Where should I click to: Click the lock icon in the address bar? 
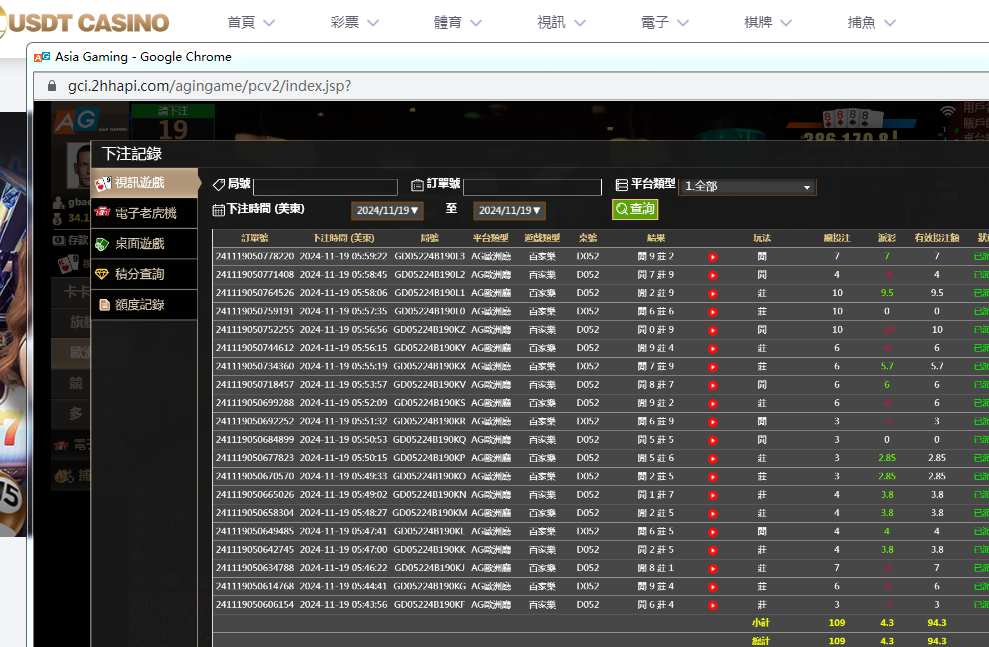point(52,86)
